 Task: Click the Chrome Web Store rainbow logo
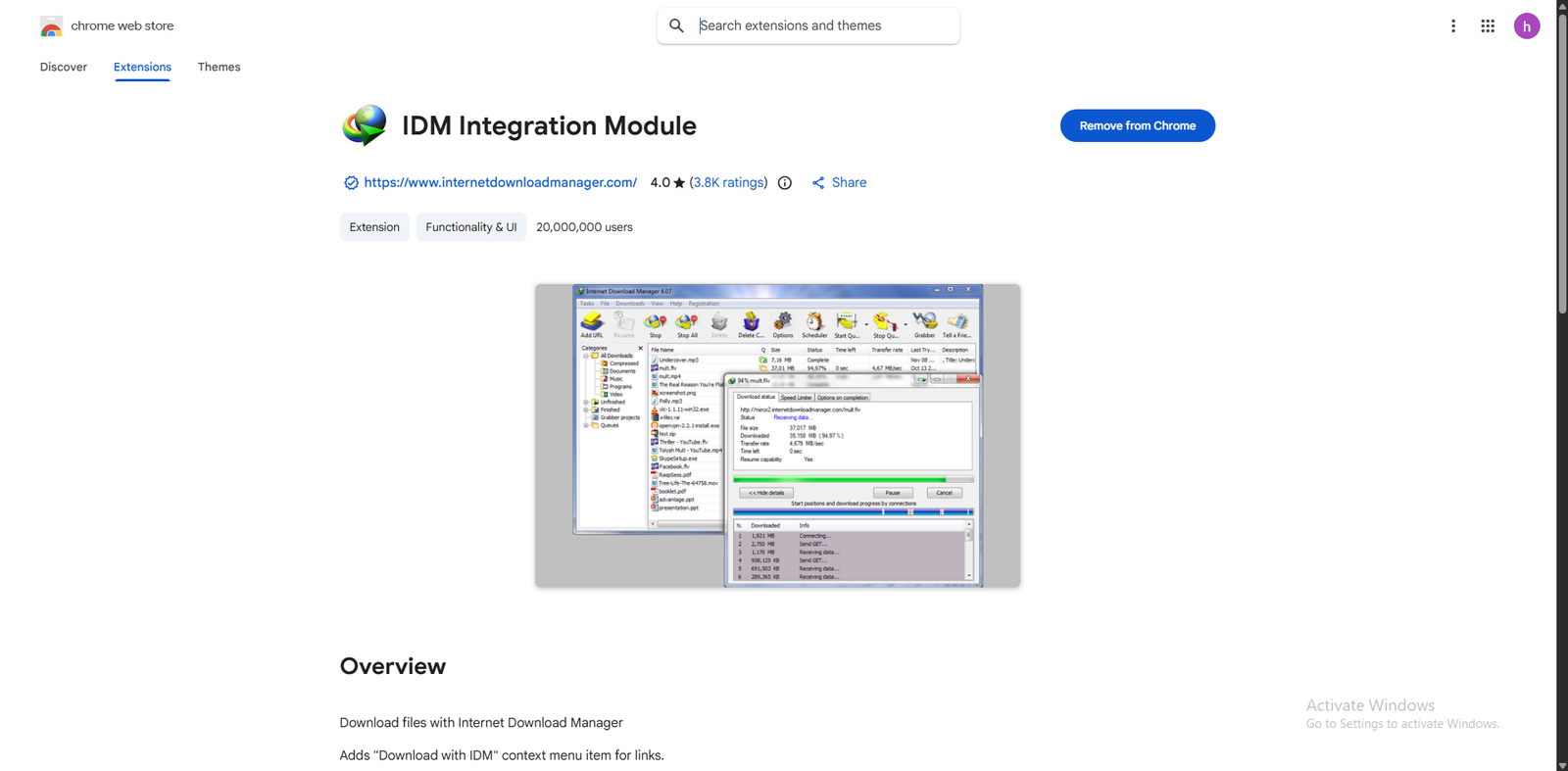(x=51, y=26)
